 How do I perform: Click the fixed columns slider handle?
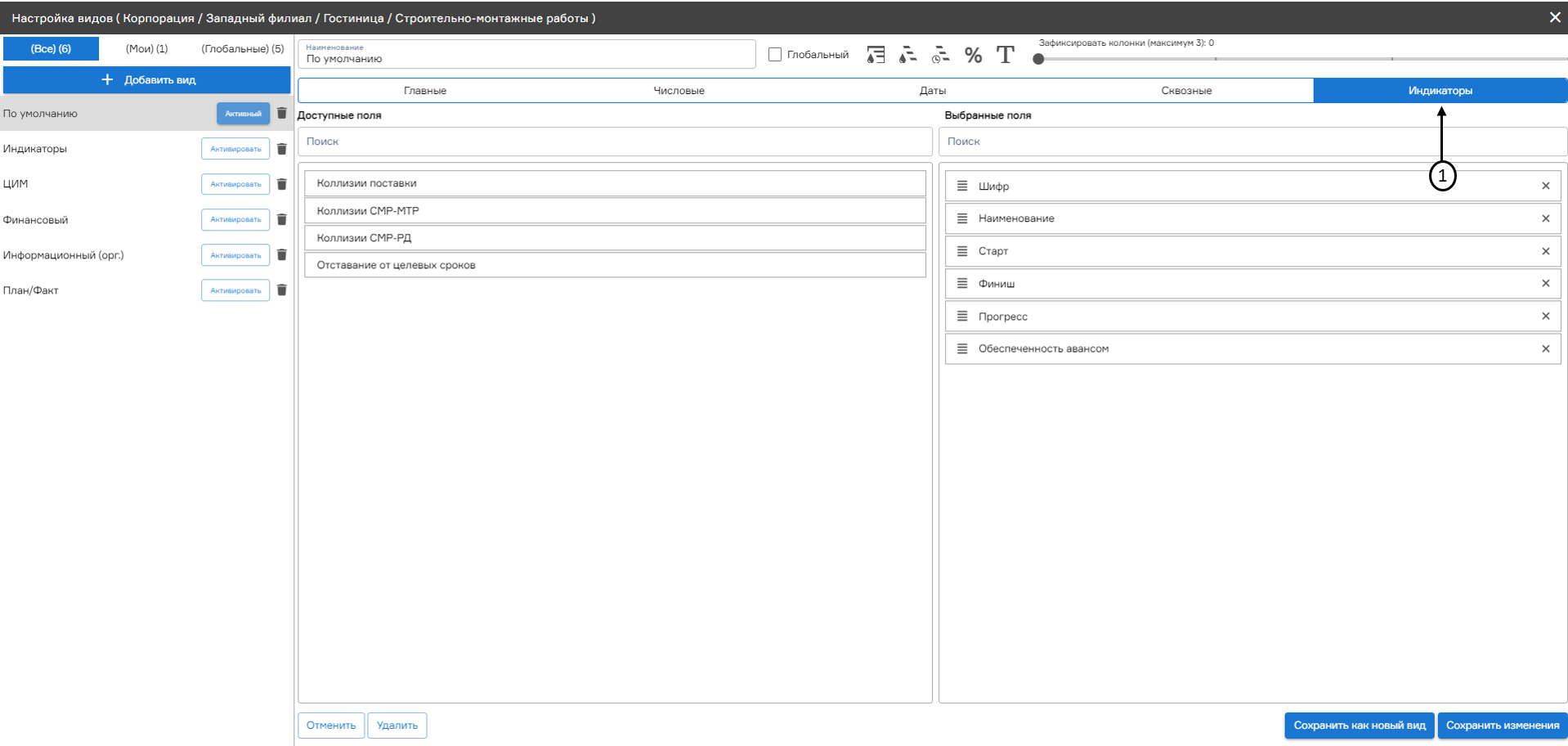pos(1038,59)
